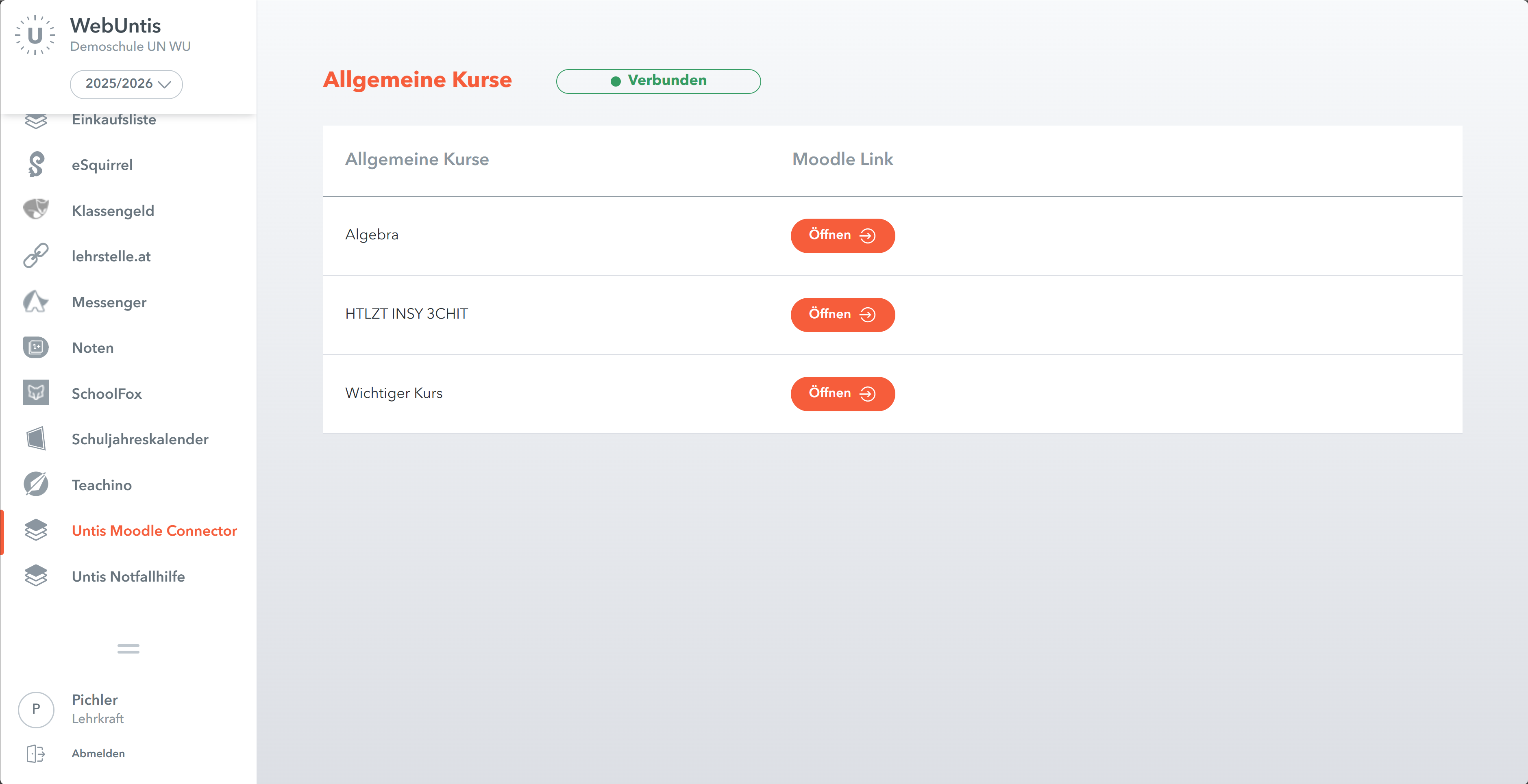Click the Schuljahreskalender book icon

[x=36, y=439]
